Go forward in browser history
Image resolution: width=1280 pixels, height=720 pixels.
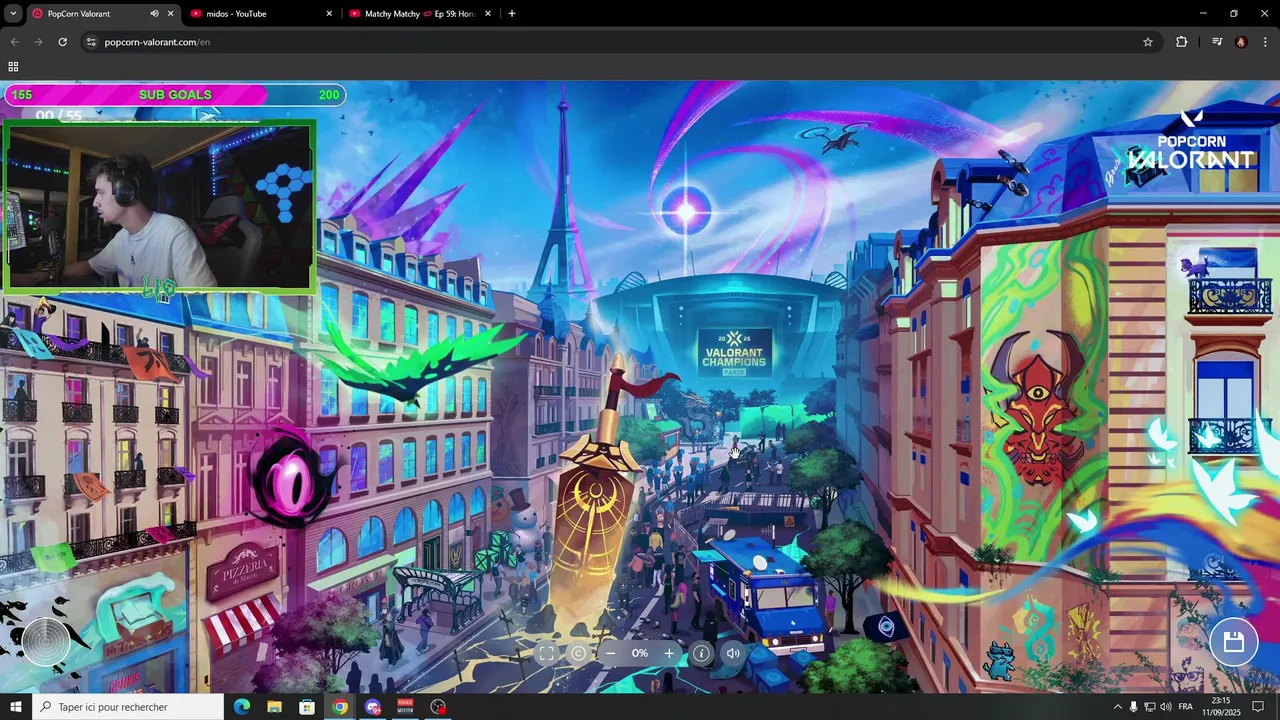tap(38, 42)
